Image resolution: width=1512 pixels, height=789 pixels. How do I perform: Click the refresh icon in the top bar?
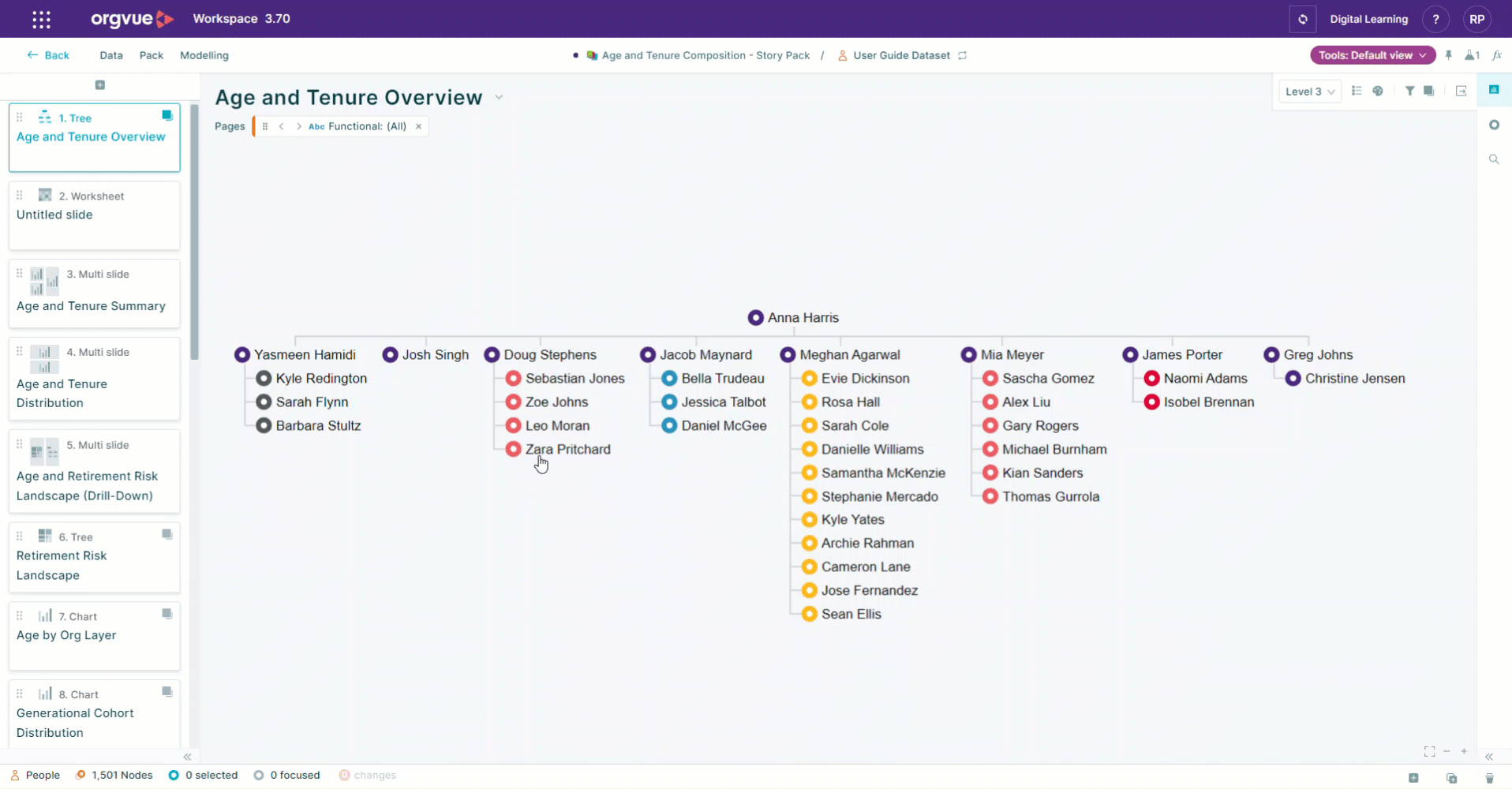pos(1303,19)
